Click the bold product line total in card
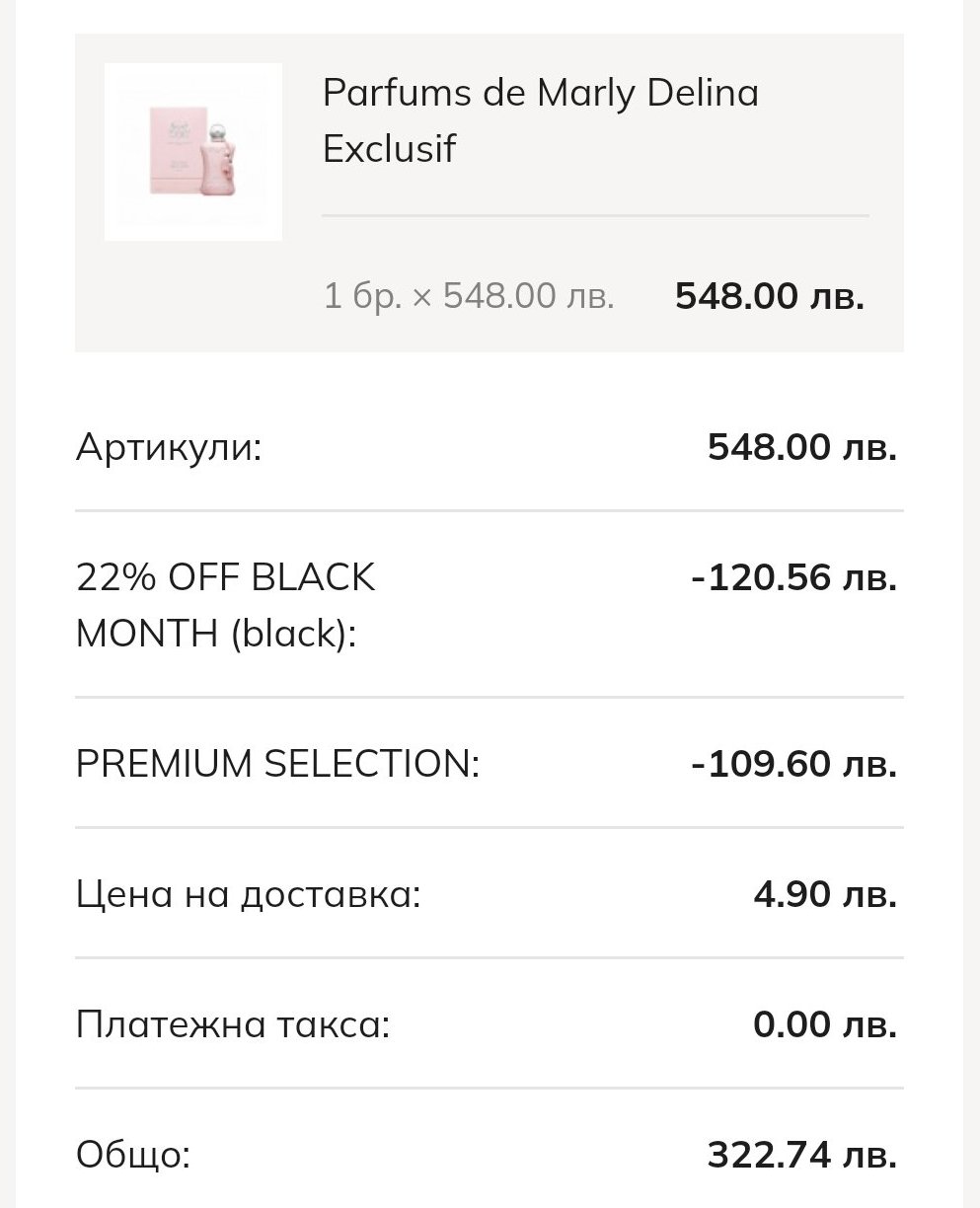Viewport: 980px width, 1208px height. (769, 295)
